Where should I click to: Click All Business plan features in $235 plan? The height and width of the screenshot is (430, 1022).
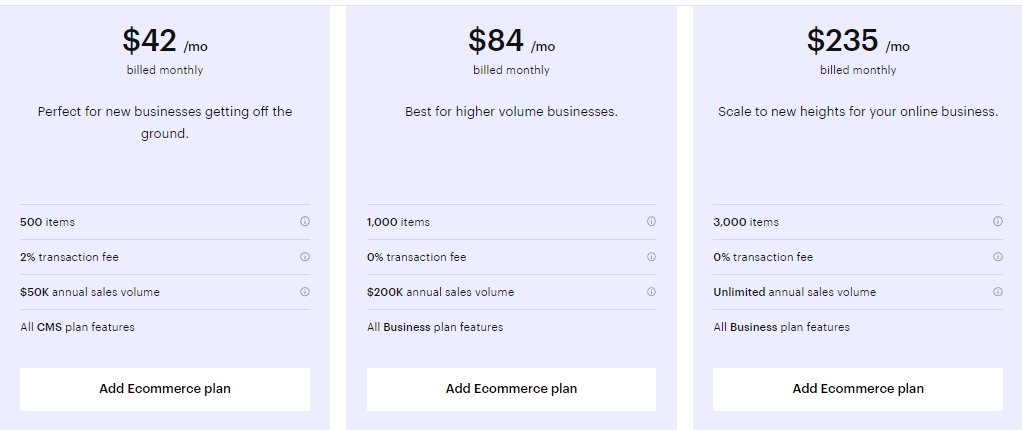782,327
